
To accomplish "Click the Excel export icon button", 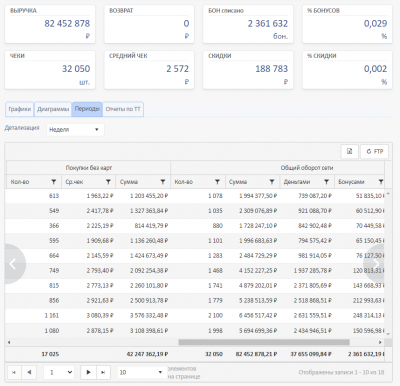I will 349,152.
